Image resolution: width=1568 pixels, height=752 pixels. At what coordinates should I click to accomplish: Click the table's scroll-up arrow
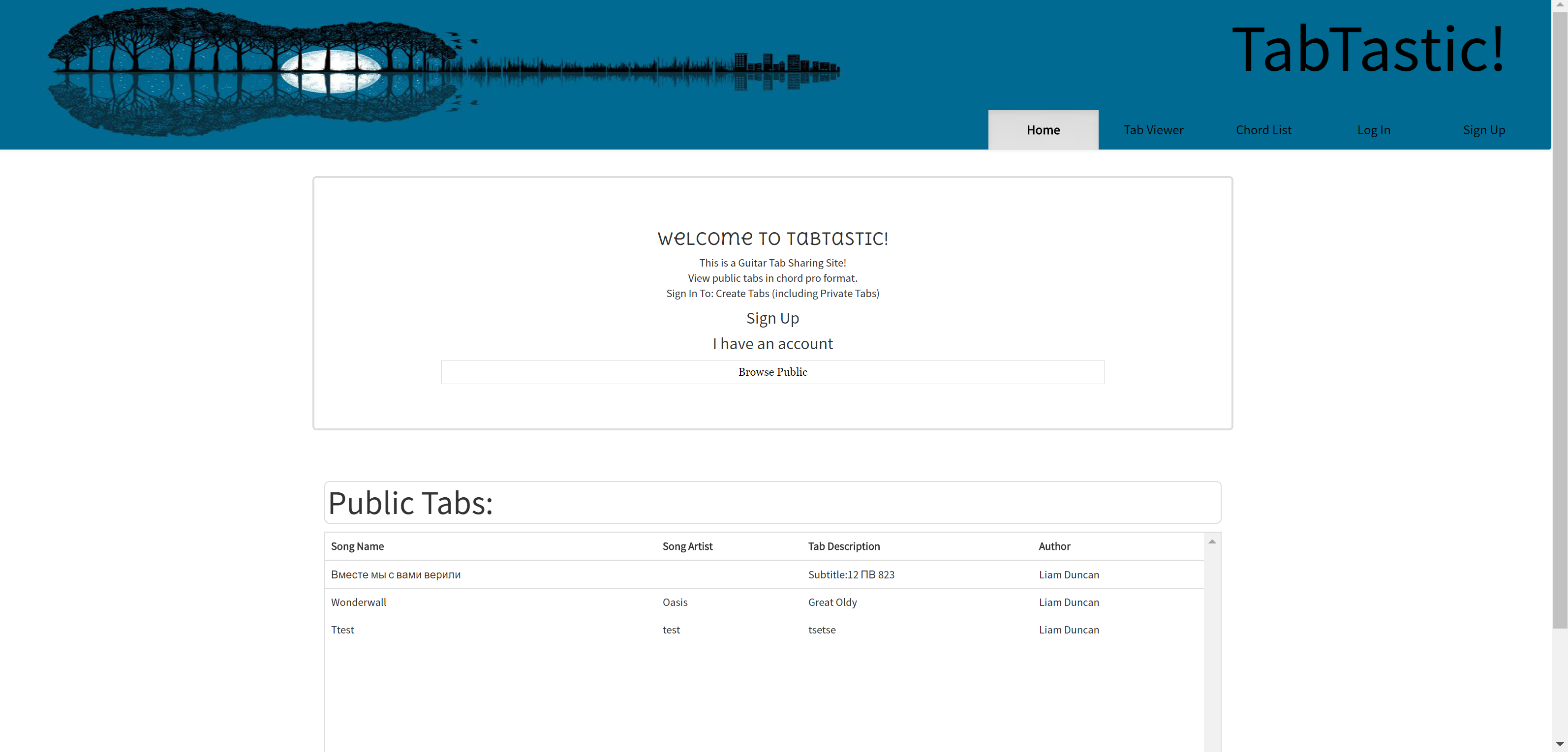(x=1212, y=541)
